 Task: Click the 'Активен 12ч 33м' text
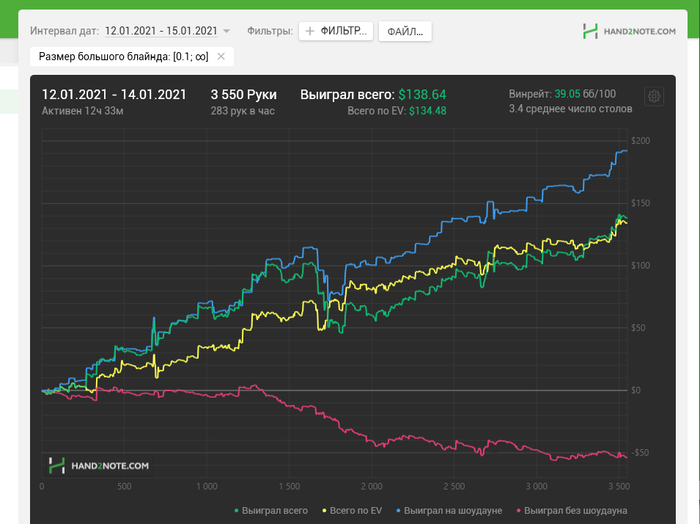coord(83,111)
